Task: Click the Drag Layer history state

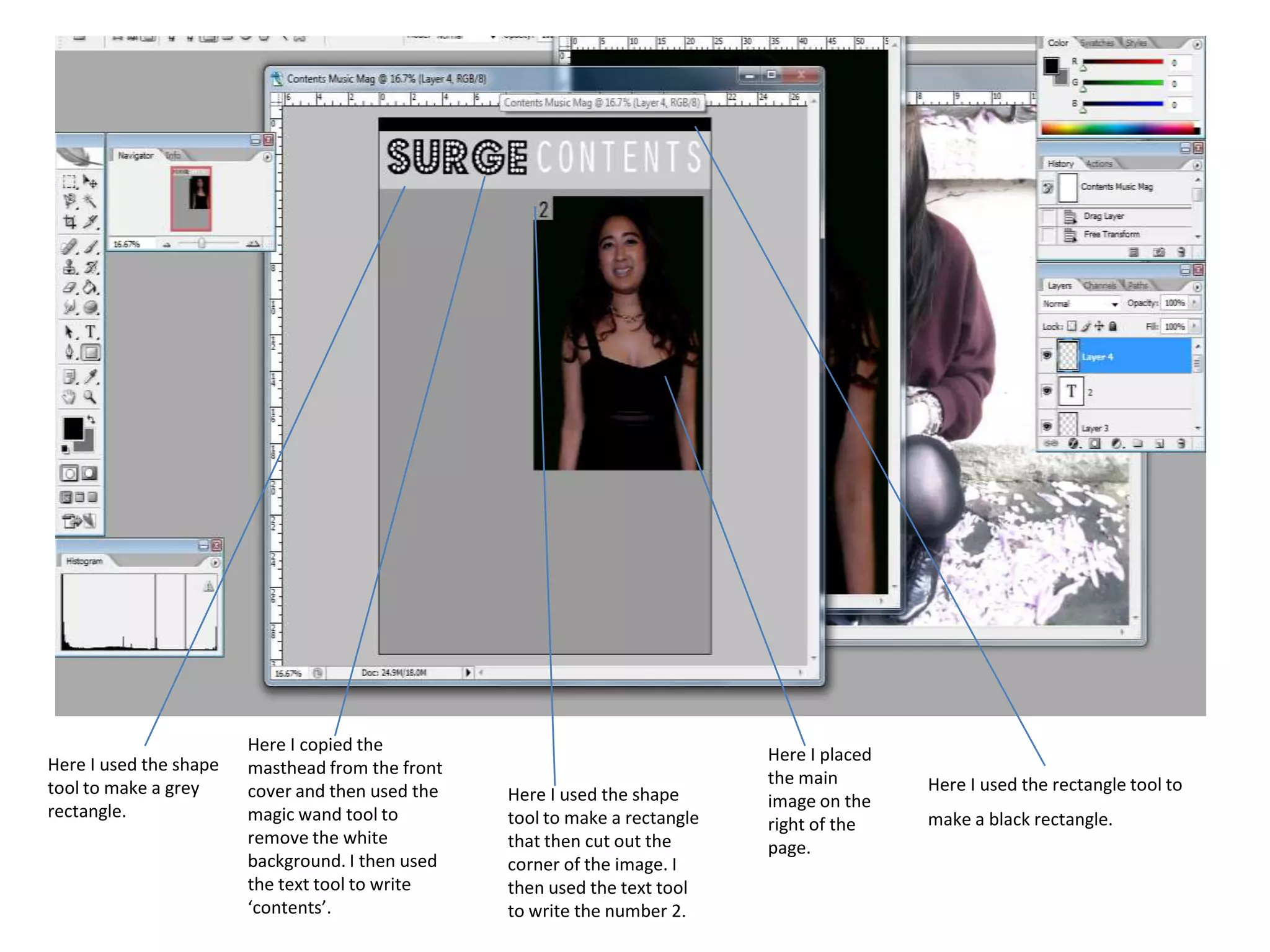Action: click(1104, 216)
